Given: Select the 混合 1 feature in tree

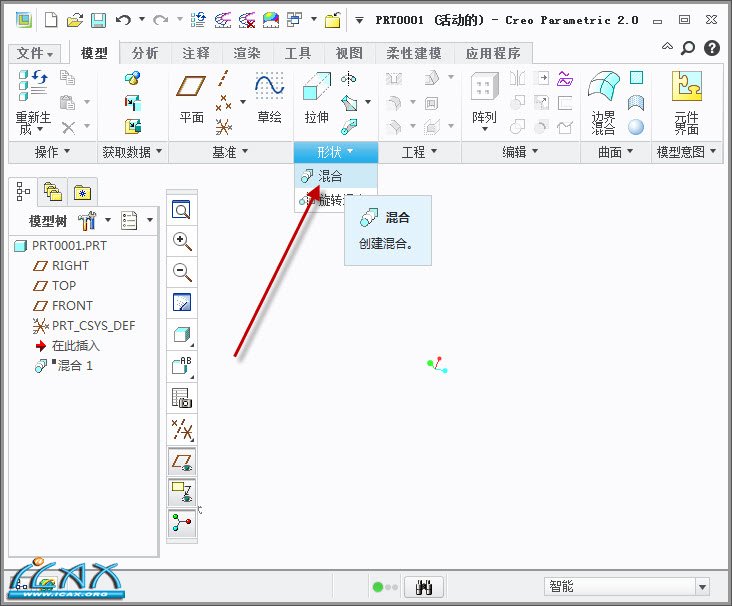Looking at the screenshot, I should point(64,365).
